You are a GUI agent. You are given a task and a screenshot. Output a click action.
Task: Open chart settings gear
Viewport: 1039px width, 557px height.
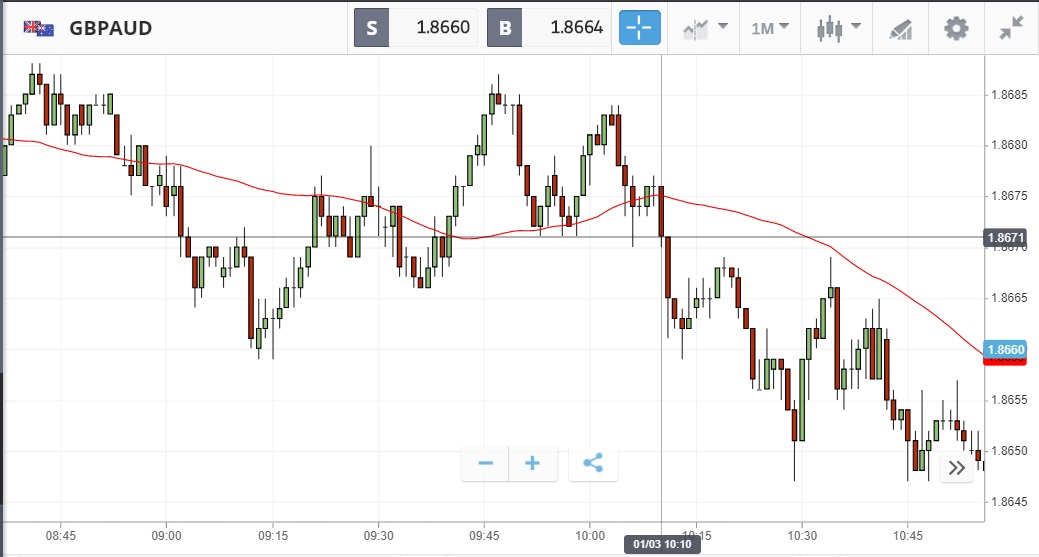957,28
